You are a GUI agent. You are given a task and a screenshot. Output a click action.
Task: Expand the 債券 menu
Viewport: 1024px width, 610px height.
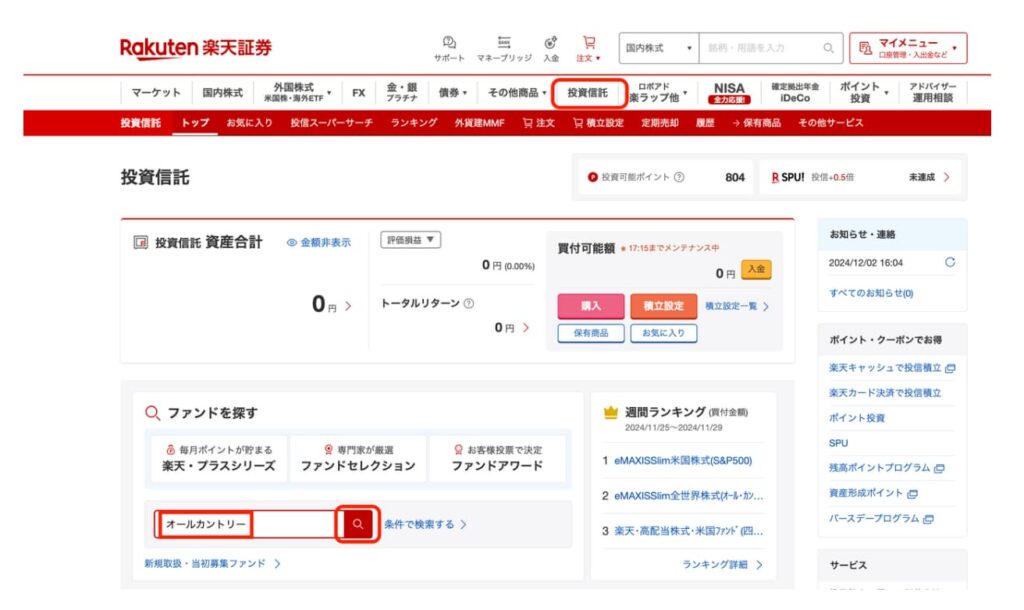pos(452,93)
